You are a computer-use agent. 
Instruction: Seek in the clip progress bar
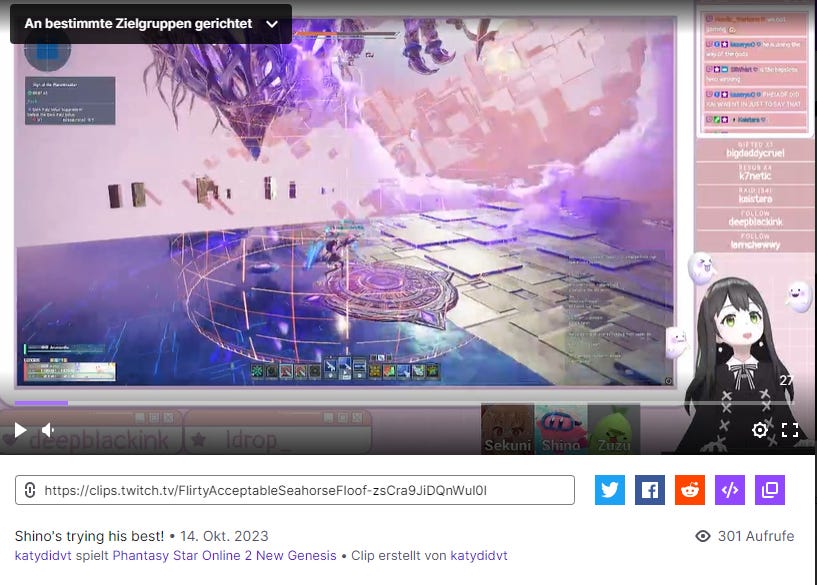click(404, 403)
